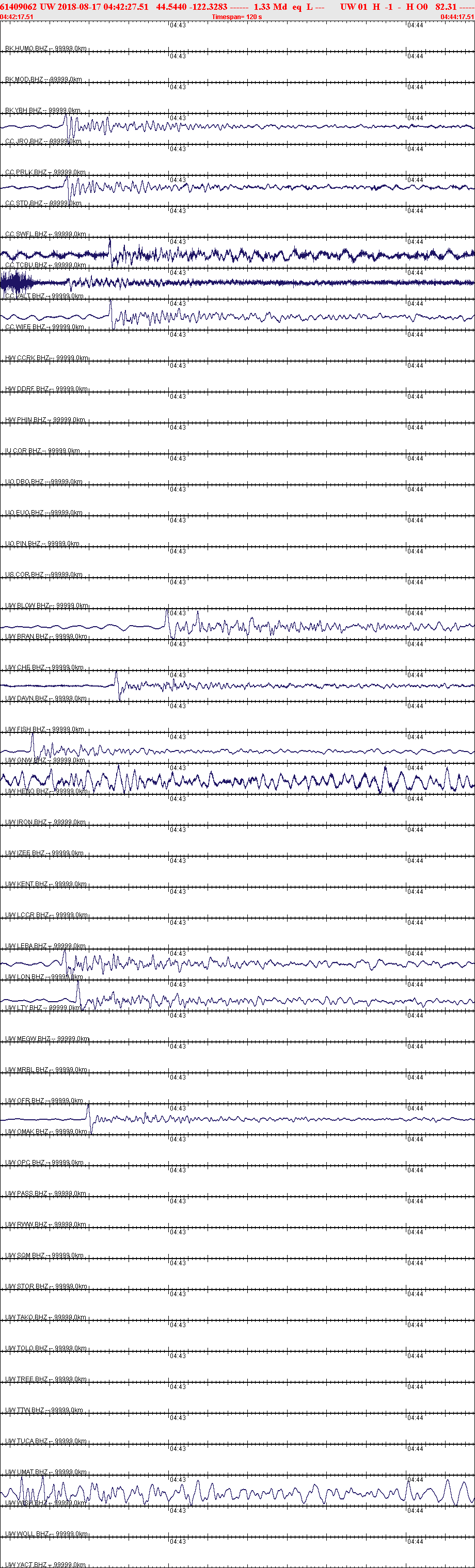Select the BK YBH BHZ station label
Screen dimensions: 475x1568
click(x=43, y=110)
